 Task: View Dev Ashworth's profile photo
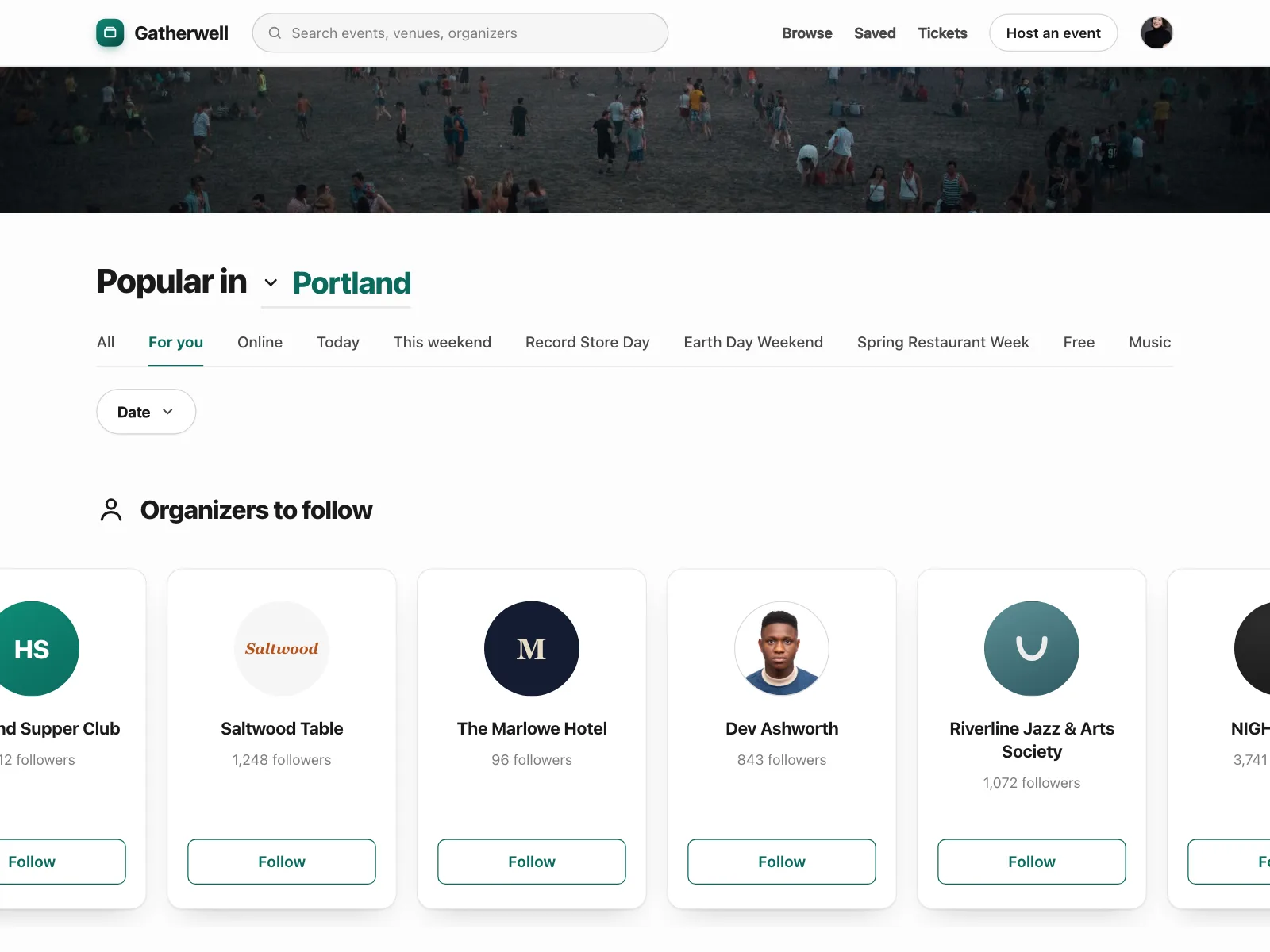782,648
